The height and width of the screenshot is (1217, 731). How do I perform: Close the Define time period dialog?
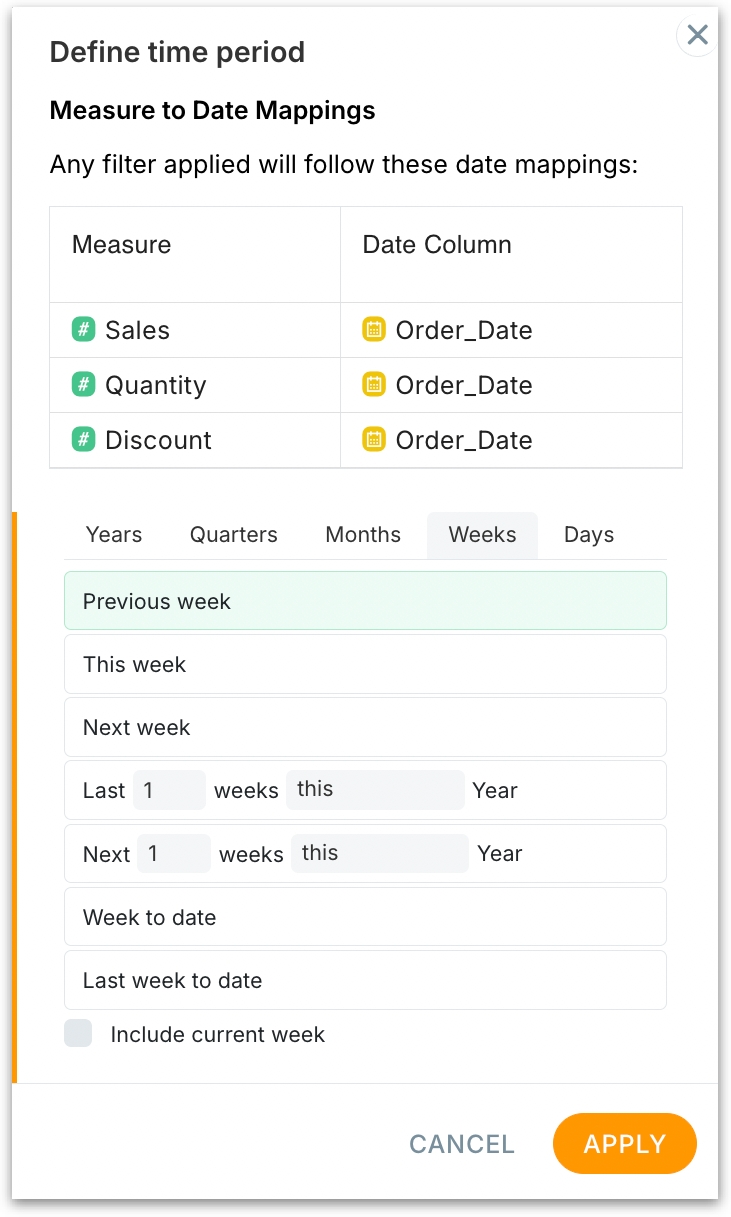click(697, 35)
